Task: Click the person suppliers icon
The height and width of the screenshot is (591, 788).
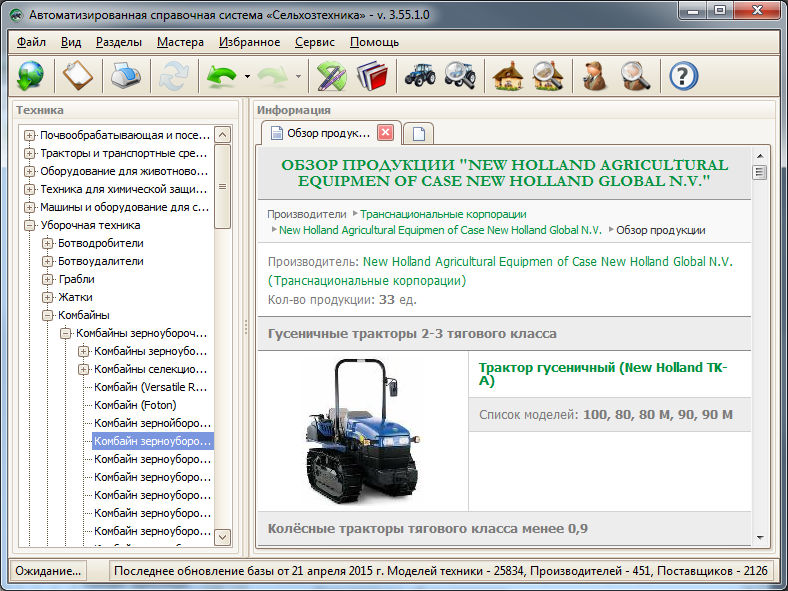Action: click(x=596, y=76)
